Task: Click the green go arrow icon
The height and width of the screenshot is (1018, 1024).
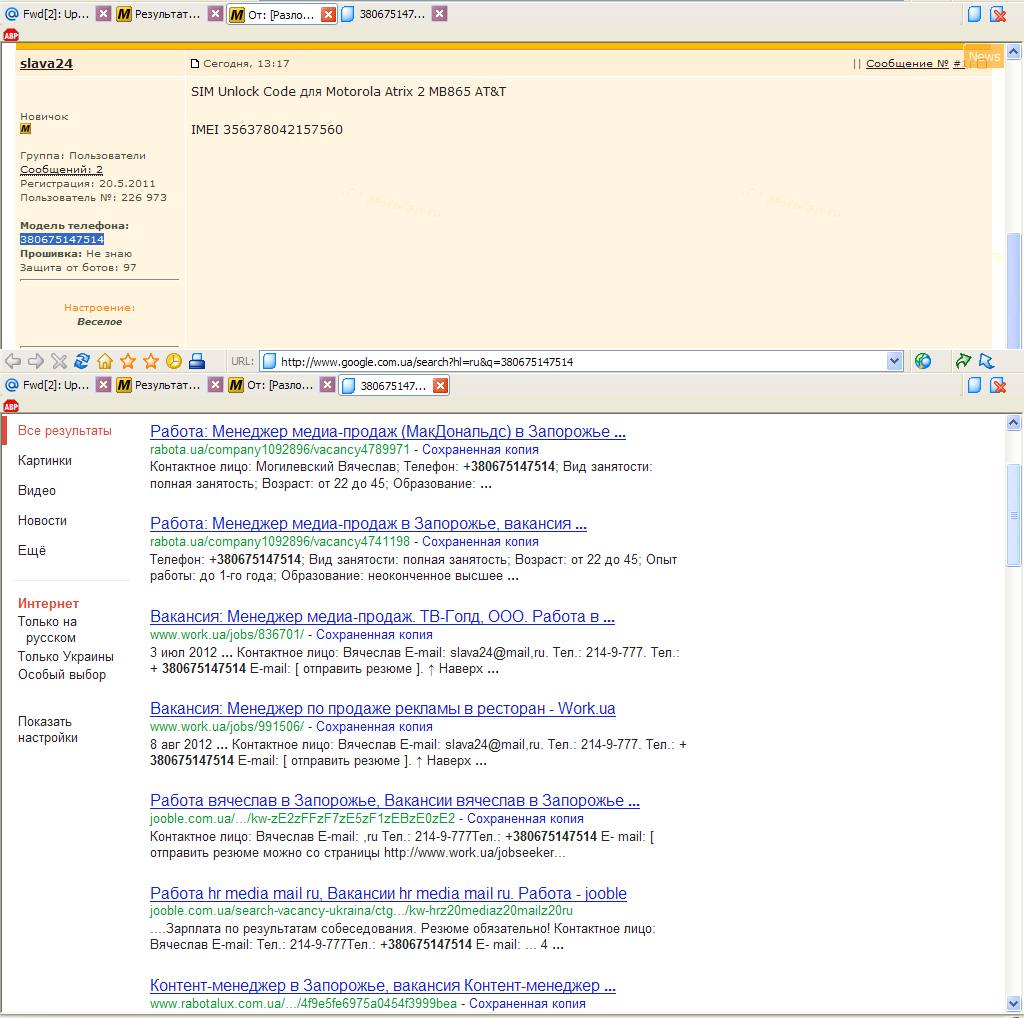Action: (963, 361)
